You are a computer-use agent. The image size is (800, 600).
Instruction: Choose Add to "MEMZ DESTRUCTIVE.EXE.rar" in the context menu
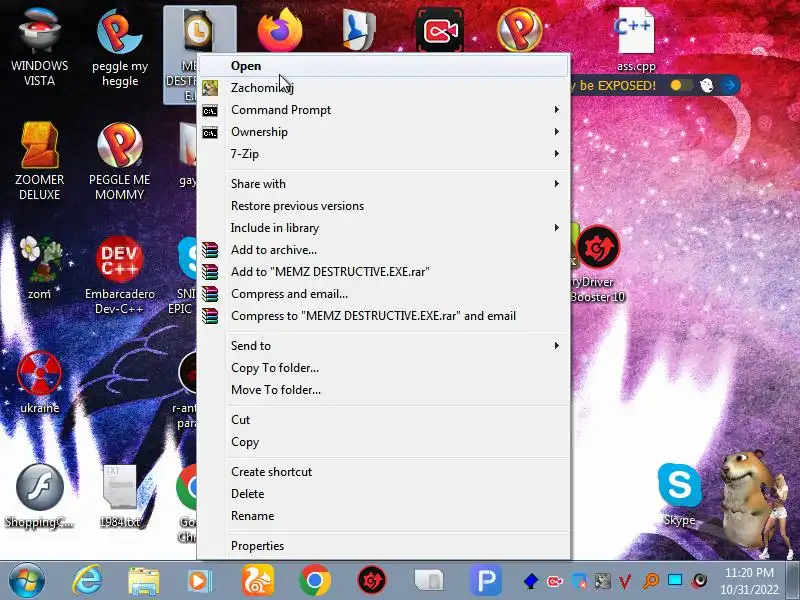[x=384, y=271]
